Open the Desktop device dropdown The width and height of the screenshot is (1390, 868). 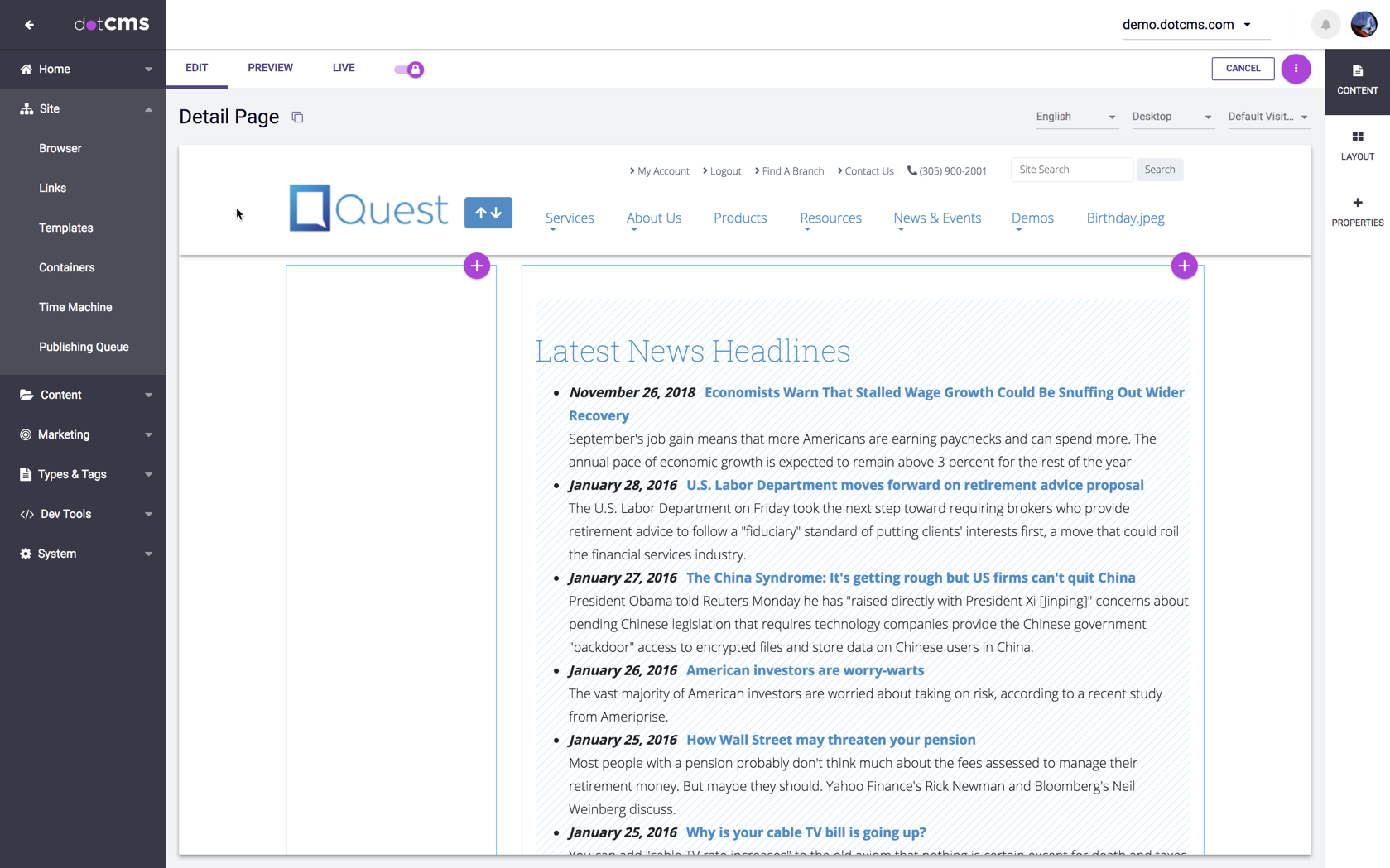(1171, 117)
